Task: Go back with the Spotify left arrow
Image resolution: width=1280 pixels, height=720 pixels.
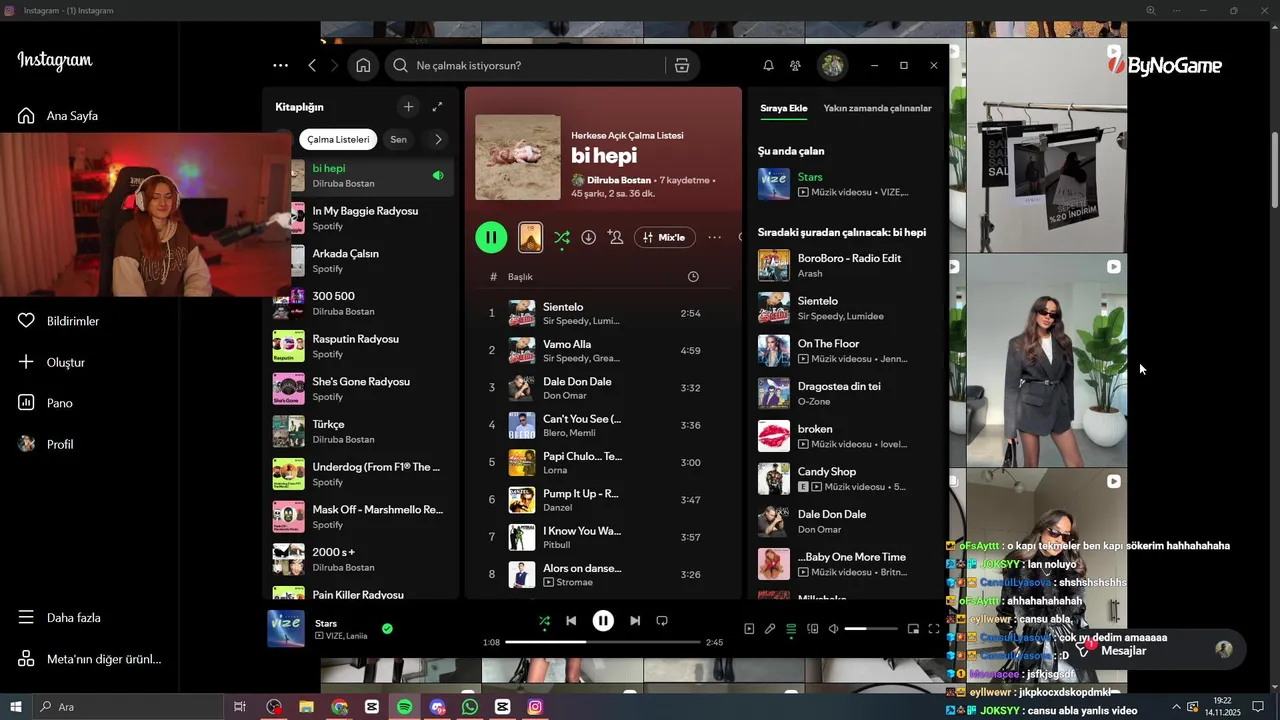Action: point(312,65)
